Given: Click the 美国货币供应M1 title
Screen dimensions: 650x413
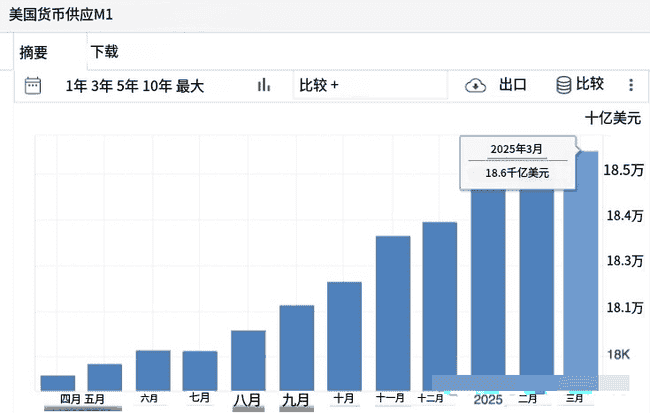Looking at the screenshot, I should (x=60, y=17).
